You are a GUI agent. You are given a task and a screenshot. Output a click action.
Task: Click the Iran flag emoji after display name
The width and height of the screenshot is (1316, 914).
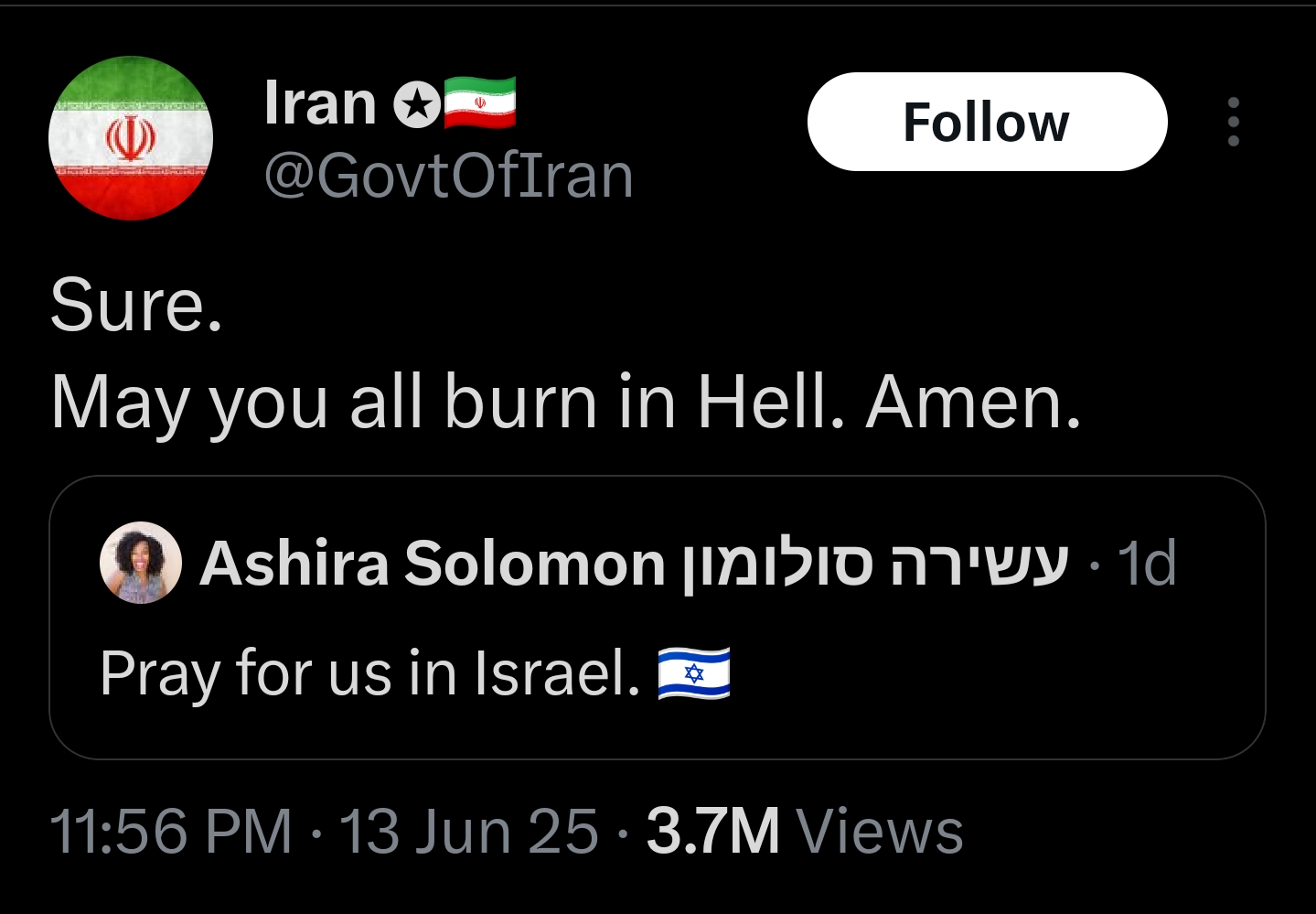tap(480, 102)
